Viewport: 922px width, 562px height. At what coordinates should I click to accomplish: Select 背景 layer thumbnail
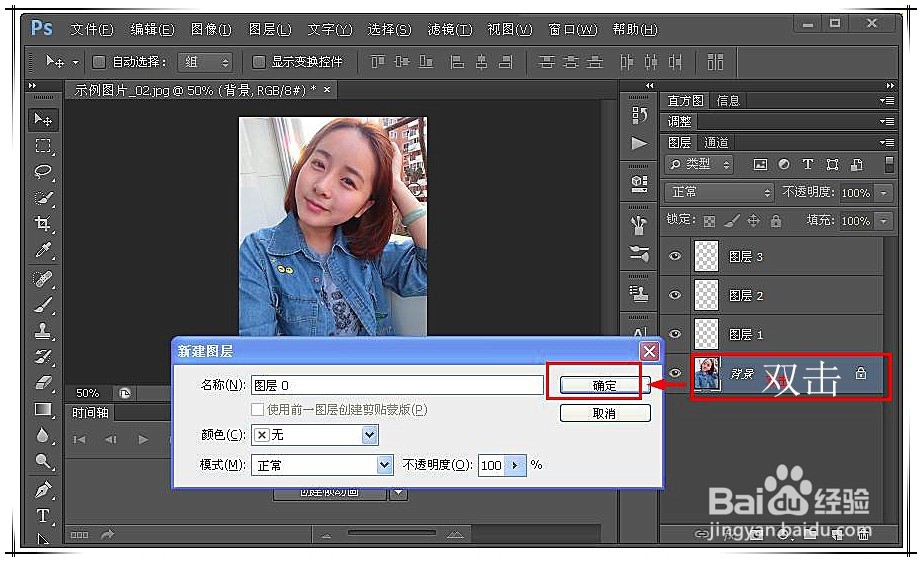pos(707,373)
